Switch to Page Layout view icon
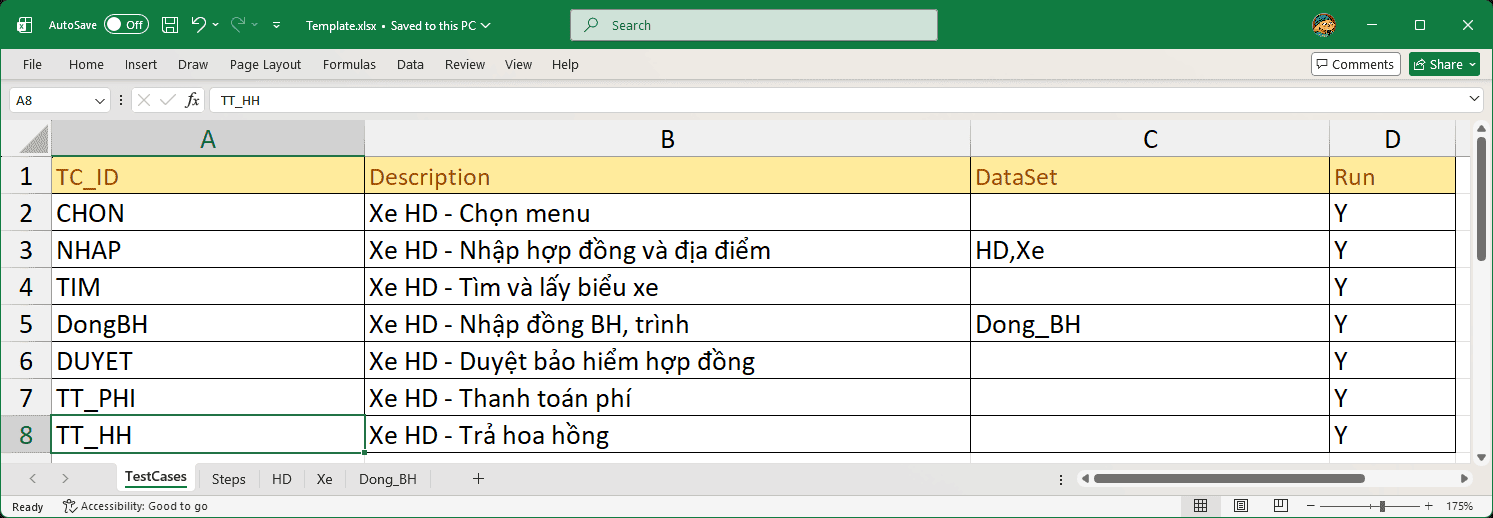 1241,506
